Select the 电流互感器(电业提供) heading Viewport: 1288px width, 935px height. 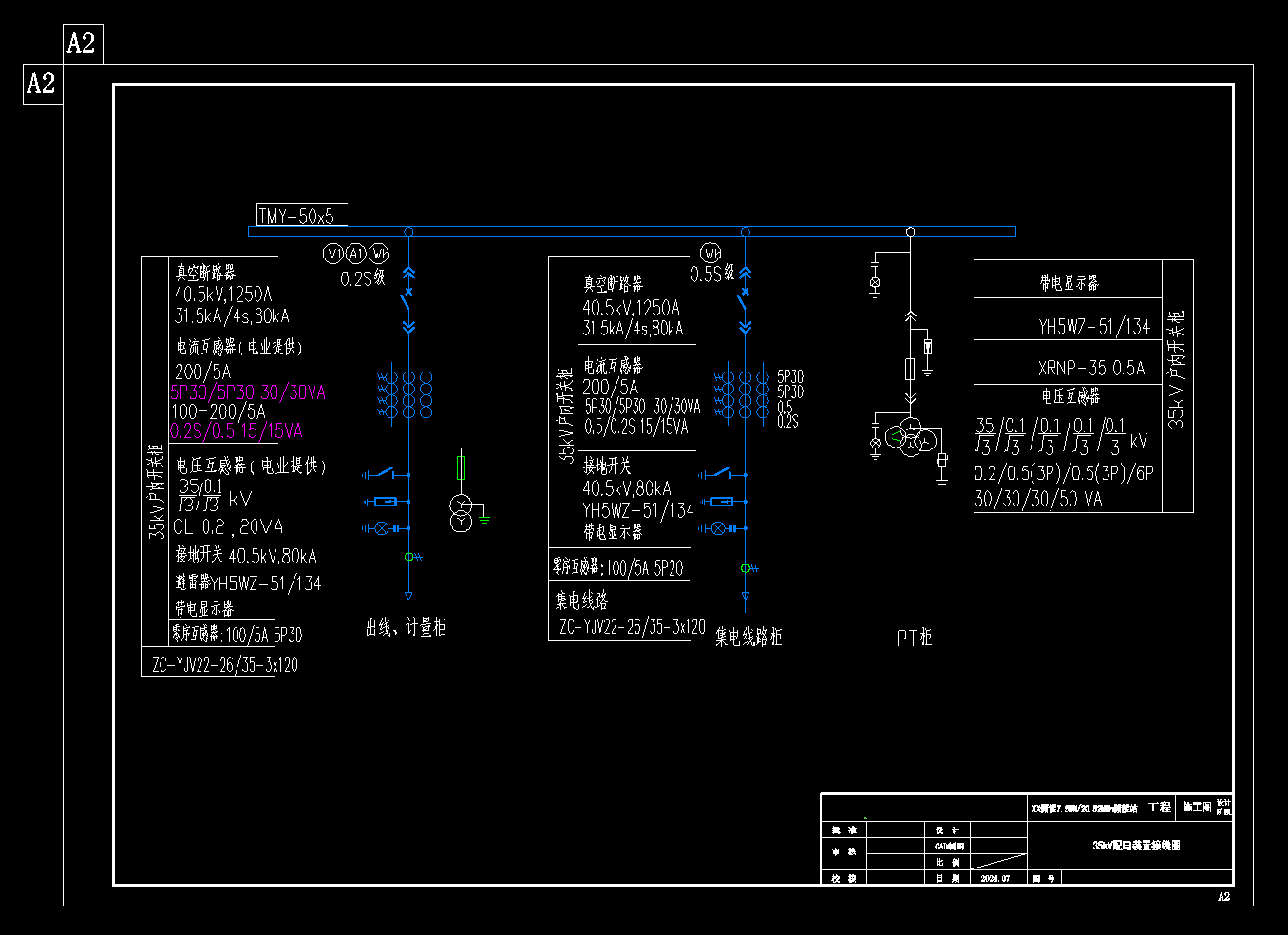pyautogui.click(x=238, y=347)
